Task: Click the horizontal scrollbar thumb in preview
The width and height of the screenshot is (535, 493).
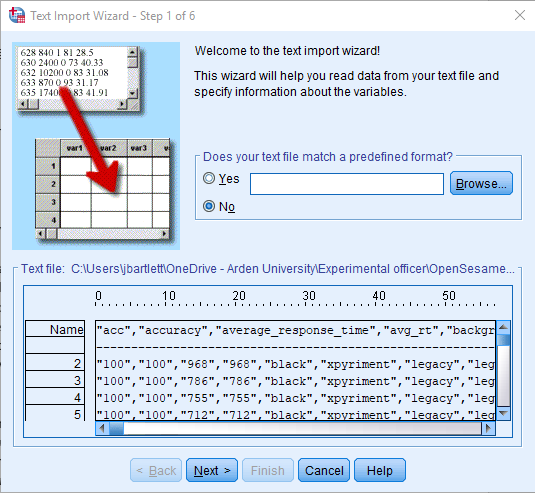Action: (x=116, y=429)
